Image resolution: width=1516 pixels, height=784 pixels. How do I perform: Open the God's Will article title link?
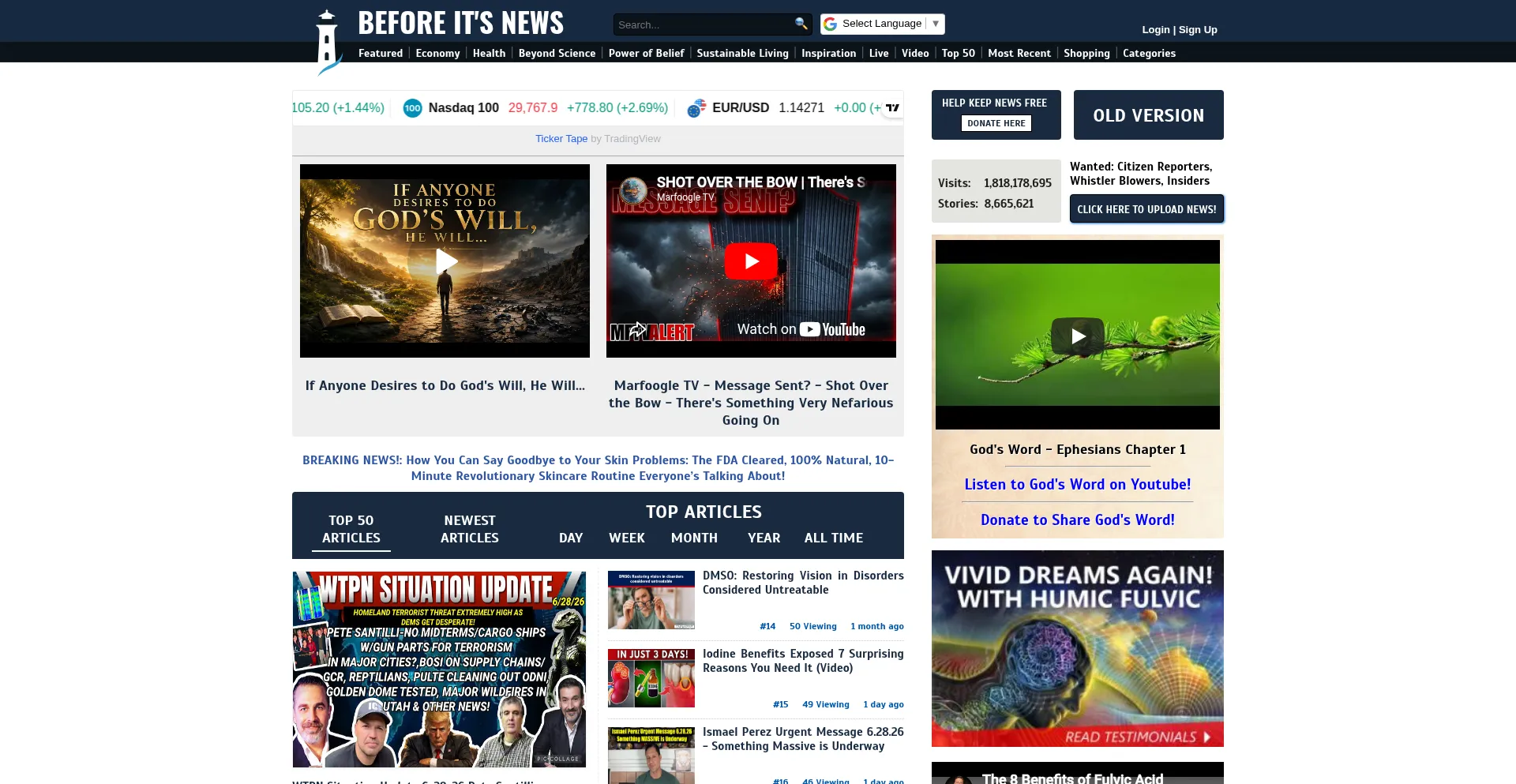(x=445, y=385)
